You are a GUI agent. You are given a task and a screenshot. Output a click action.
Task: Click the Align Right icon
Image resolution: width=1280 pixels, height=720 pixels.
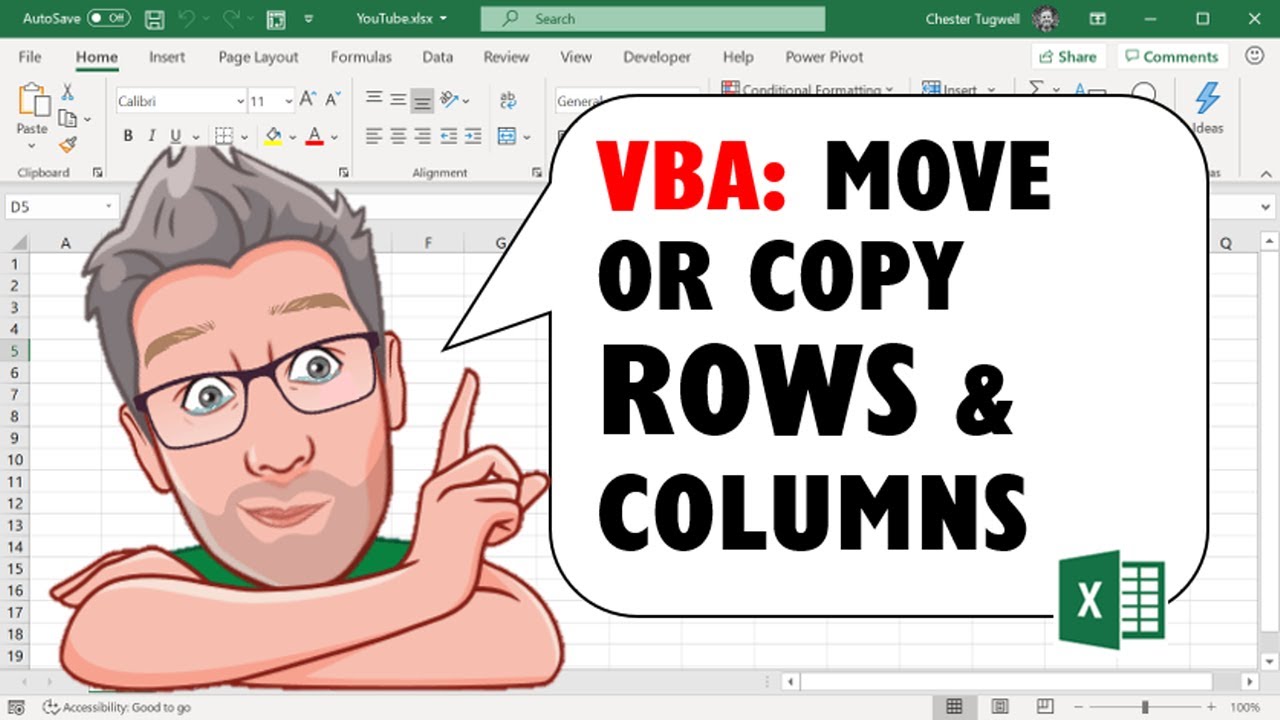(423, 136)
